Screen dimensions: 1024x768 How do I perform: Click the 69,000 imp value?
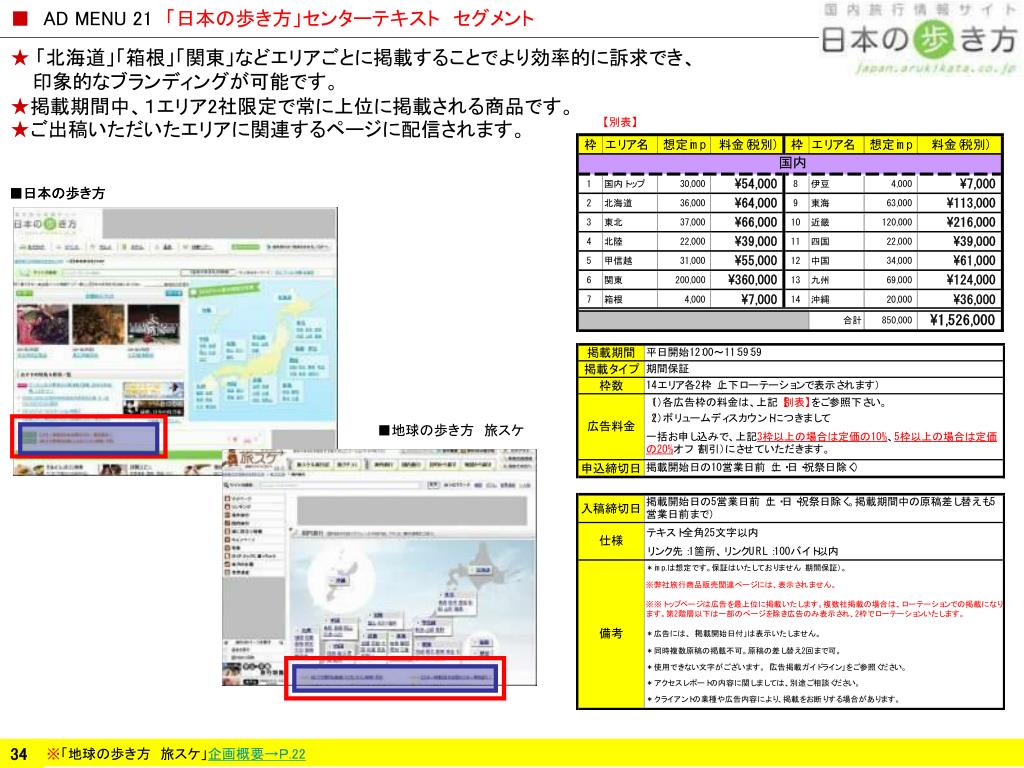(899, 280)
